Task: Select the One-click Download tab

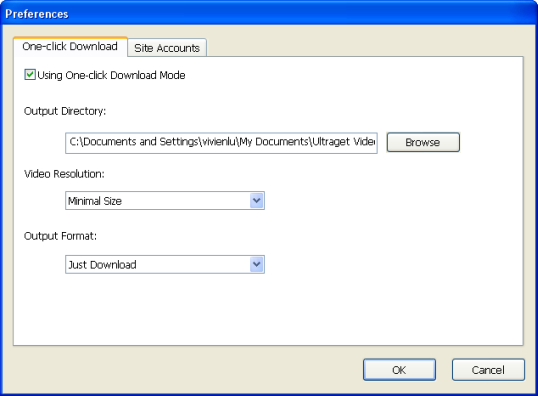Action: [x=70, y=46]
